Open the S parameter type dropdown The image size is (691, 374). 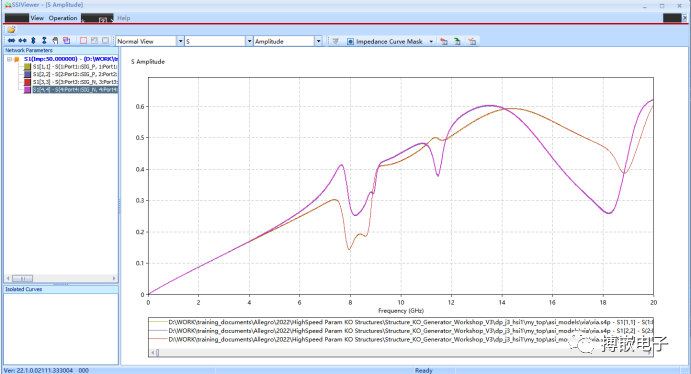coord(219,41)
